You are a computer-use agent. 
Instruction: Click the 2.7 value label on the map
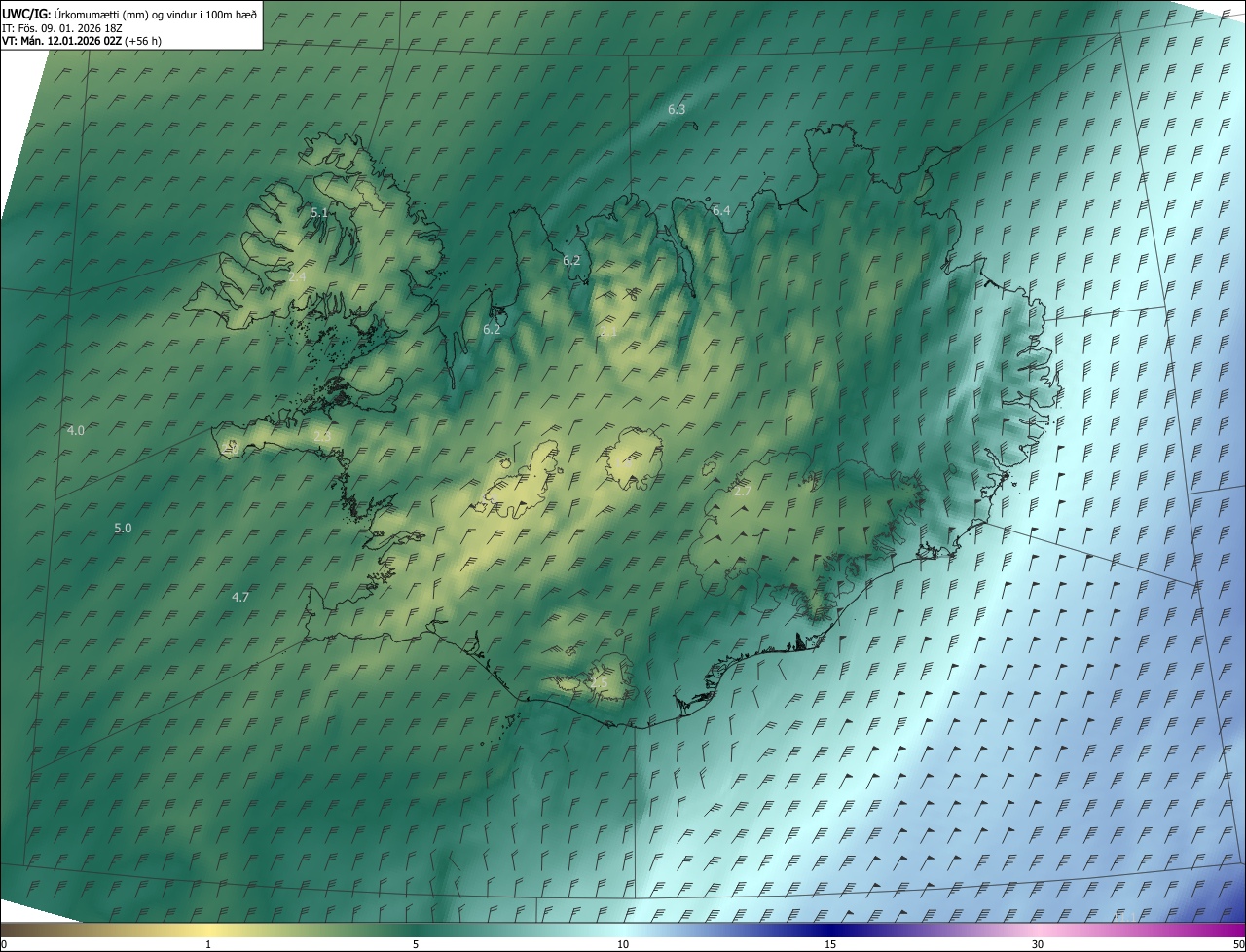click(742, 492)
